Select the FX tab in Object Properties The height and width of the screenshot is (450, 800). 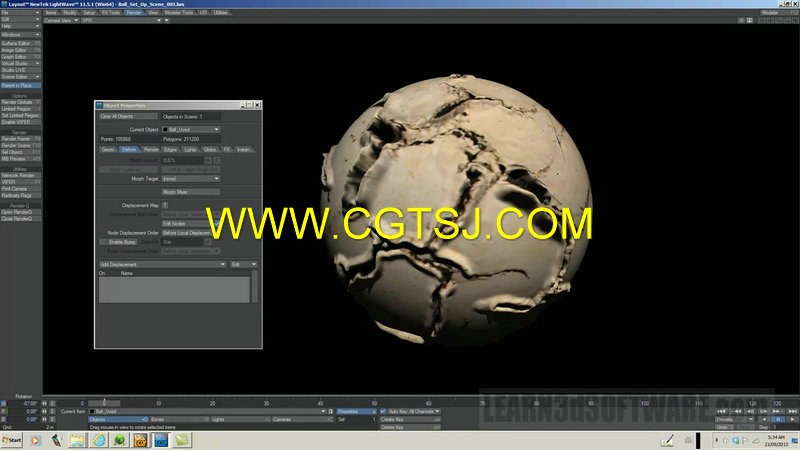click(x=227, y=149)
